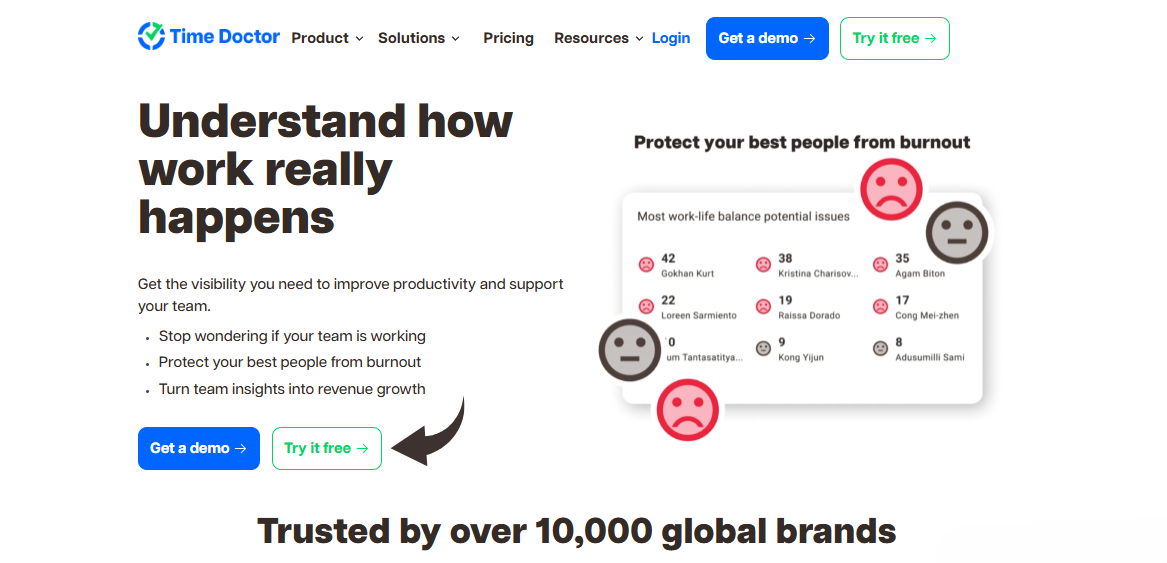Click the hero Get a demo button
The image size is (1167, 563).
(199, 448)
